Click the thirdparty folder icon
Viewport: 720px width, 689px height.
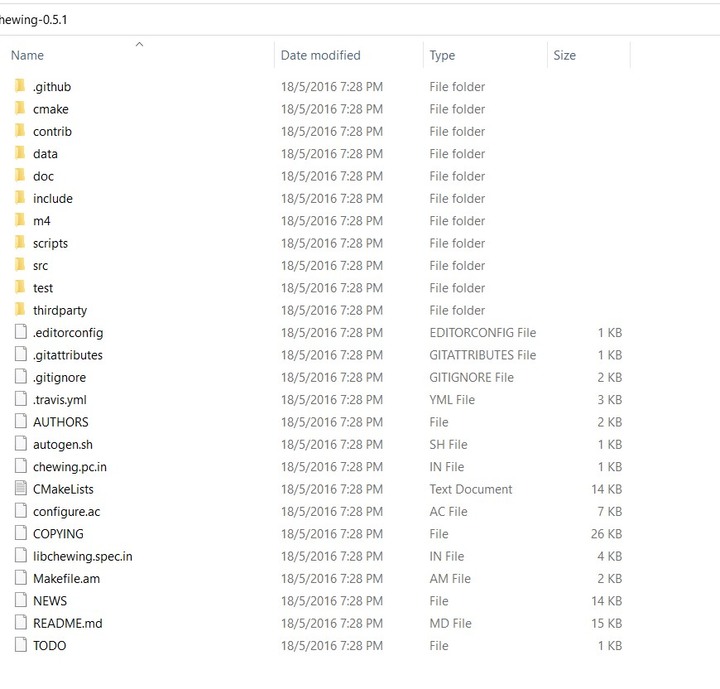[20, 310]
